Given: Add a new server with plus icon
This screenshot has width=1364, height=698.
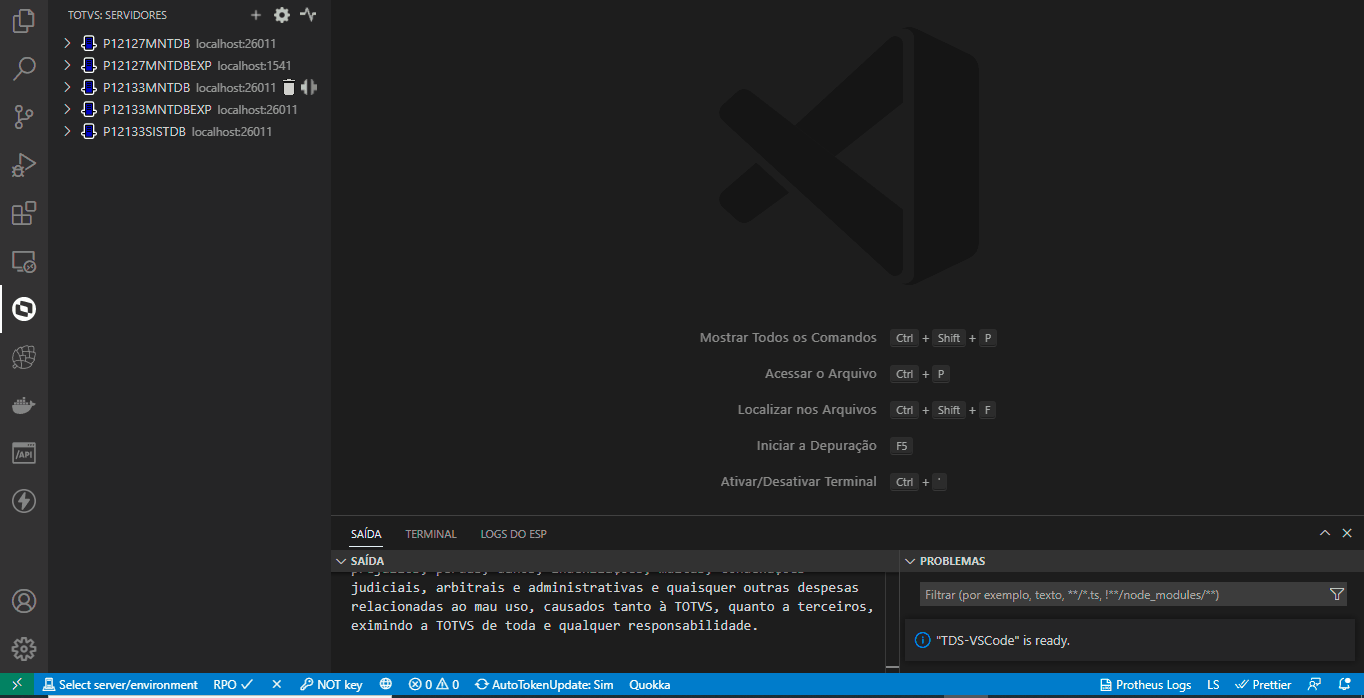Looking at the screenshot, I should pos(256,15).
